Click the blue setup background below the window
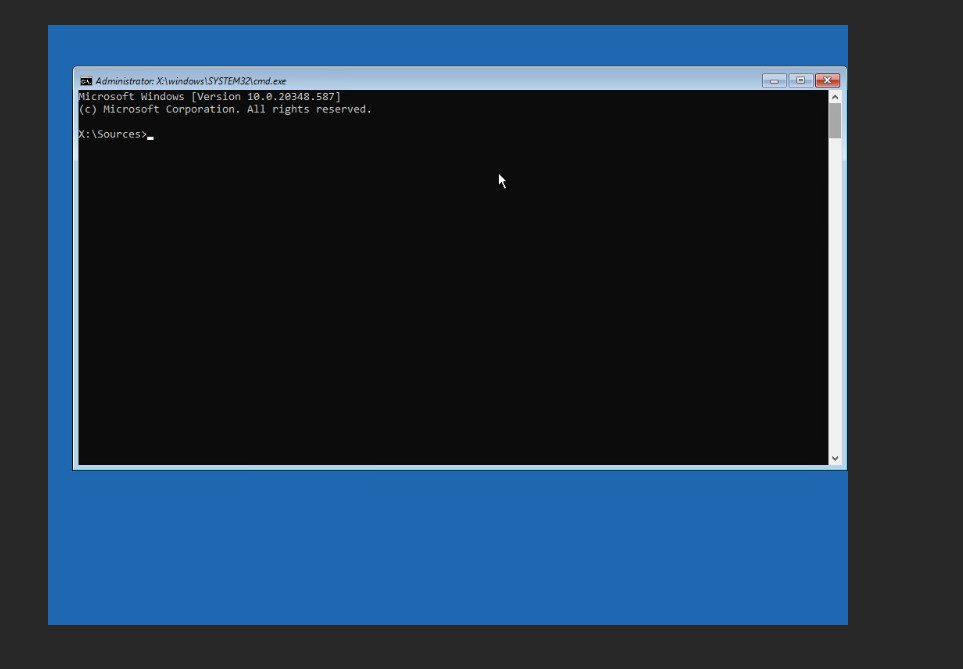 pyautogui.click(x=450, y=550)
